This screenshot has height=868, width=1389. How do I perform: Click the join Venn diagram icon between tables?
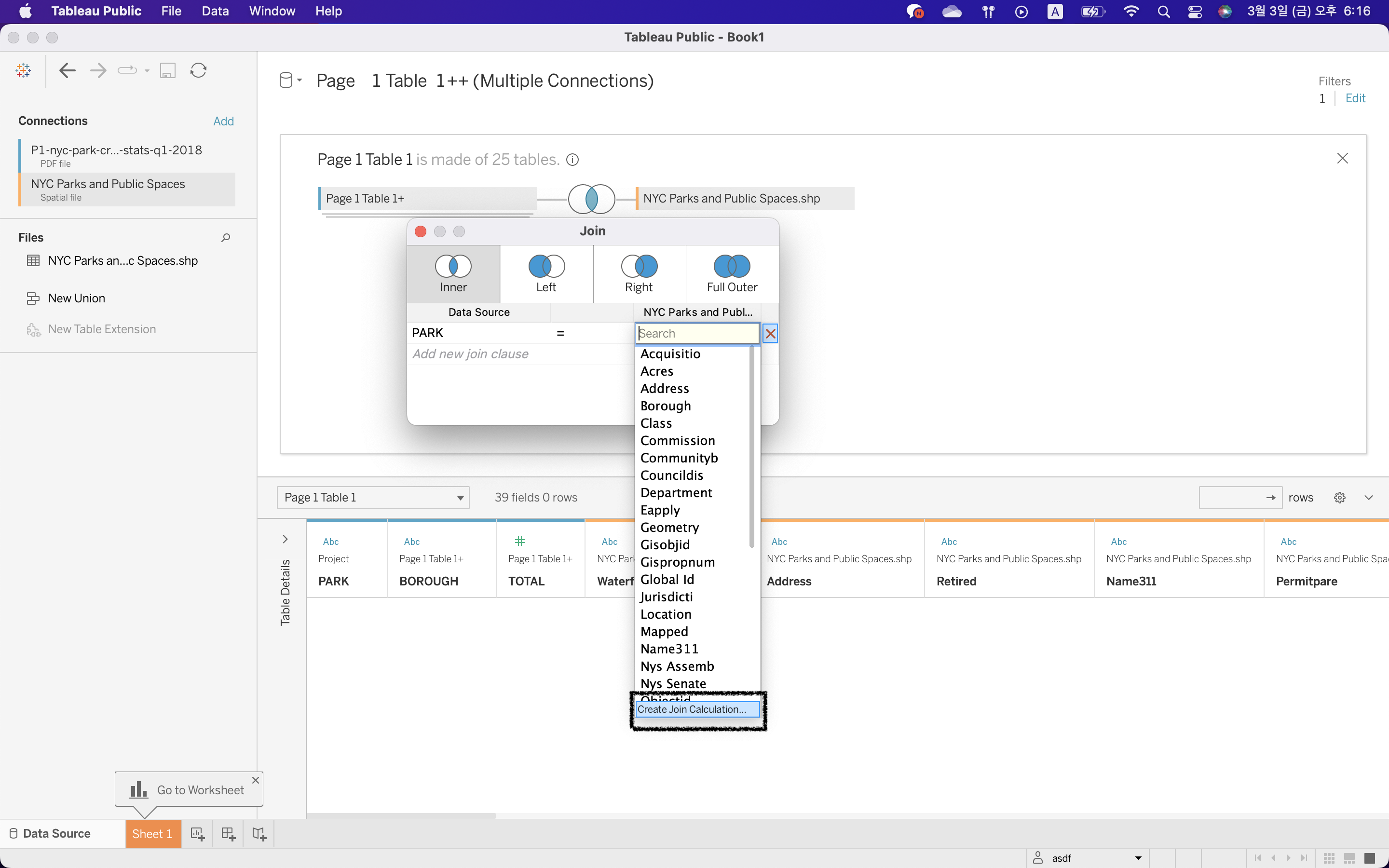coord(591,199)
